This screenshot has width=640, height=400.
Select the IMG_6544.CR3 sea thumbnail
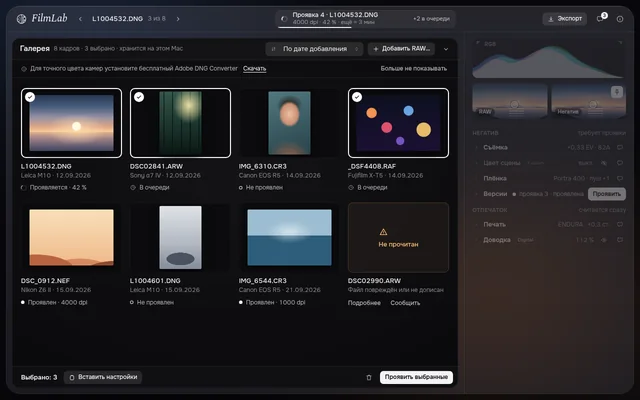289,238
